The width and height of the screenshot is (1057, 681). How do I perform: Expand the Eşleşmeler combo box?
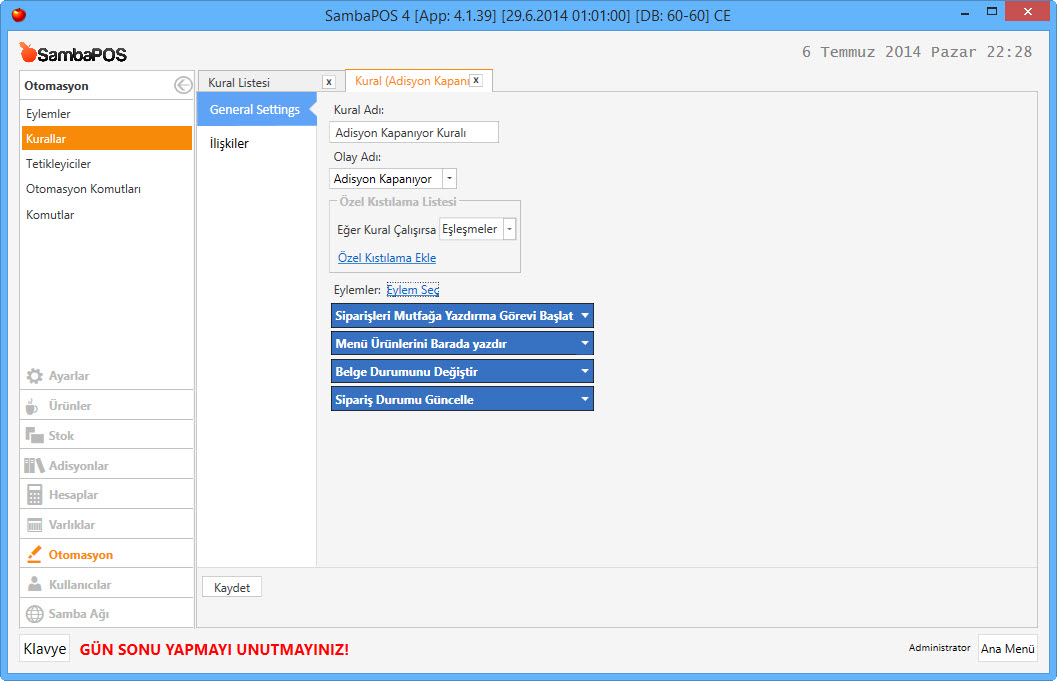[x=509, y=229]
